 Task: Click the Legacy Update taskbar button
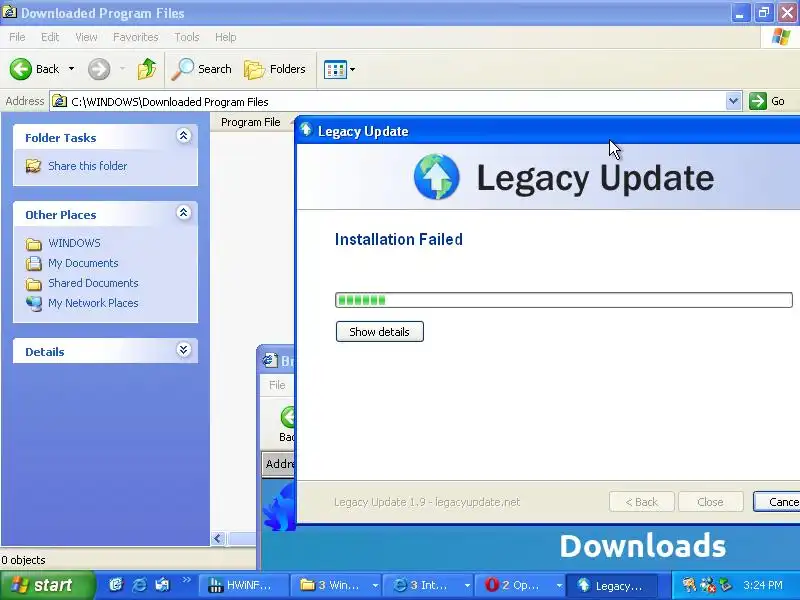(612, 585)
